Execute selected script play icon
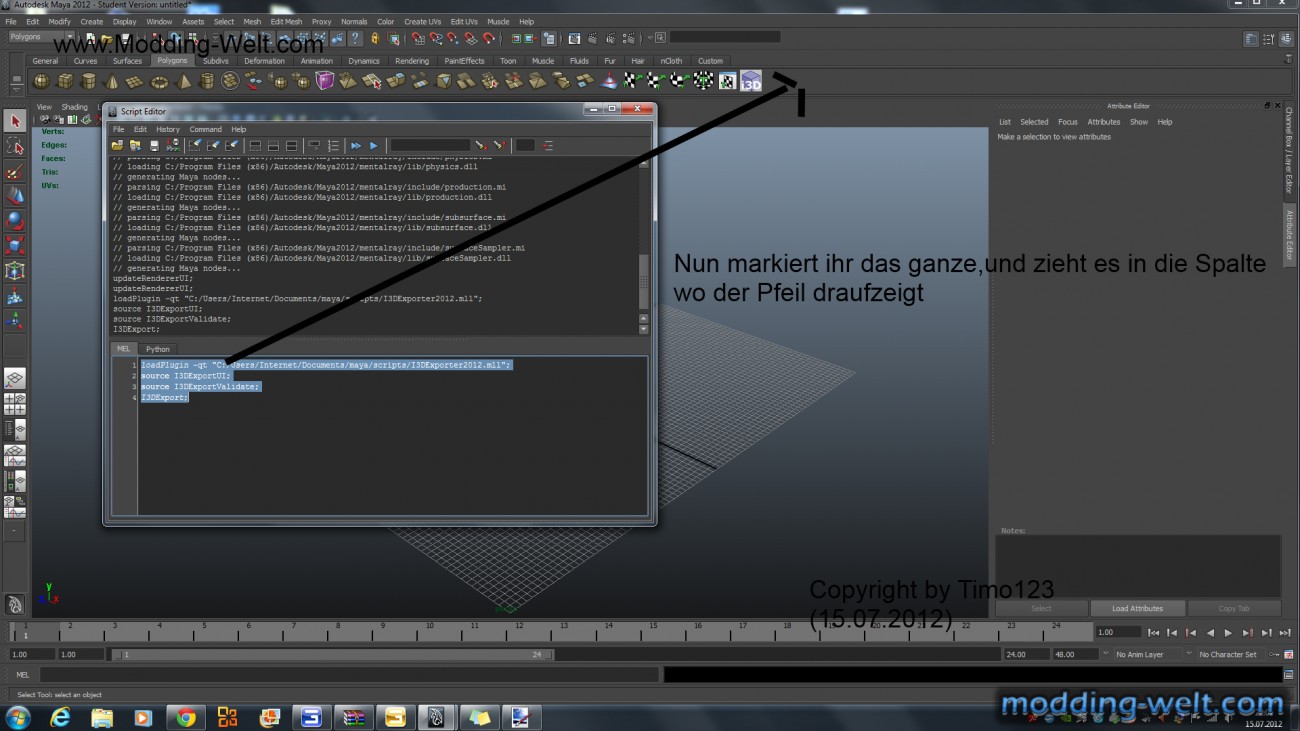Viewport: 1300px width, 731px height. click(x=374, y=146)
